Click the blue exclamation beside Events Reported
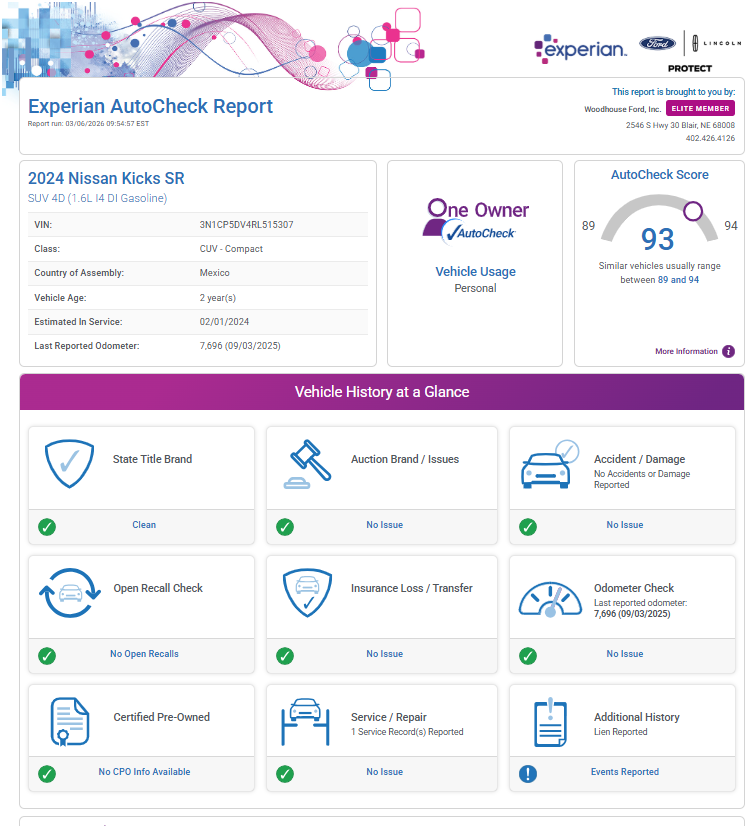756x826 pixels. pos(528,773)
